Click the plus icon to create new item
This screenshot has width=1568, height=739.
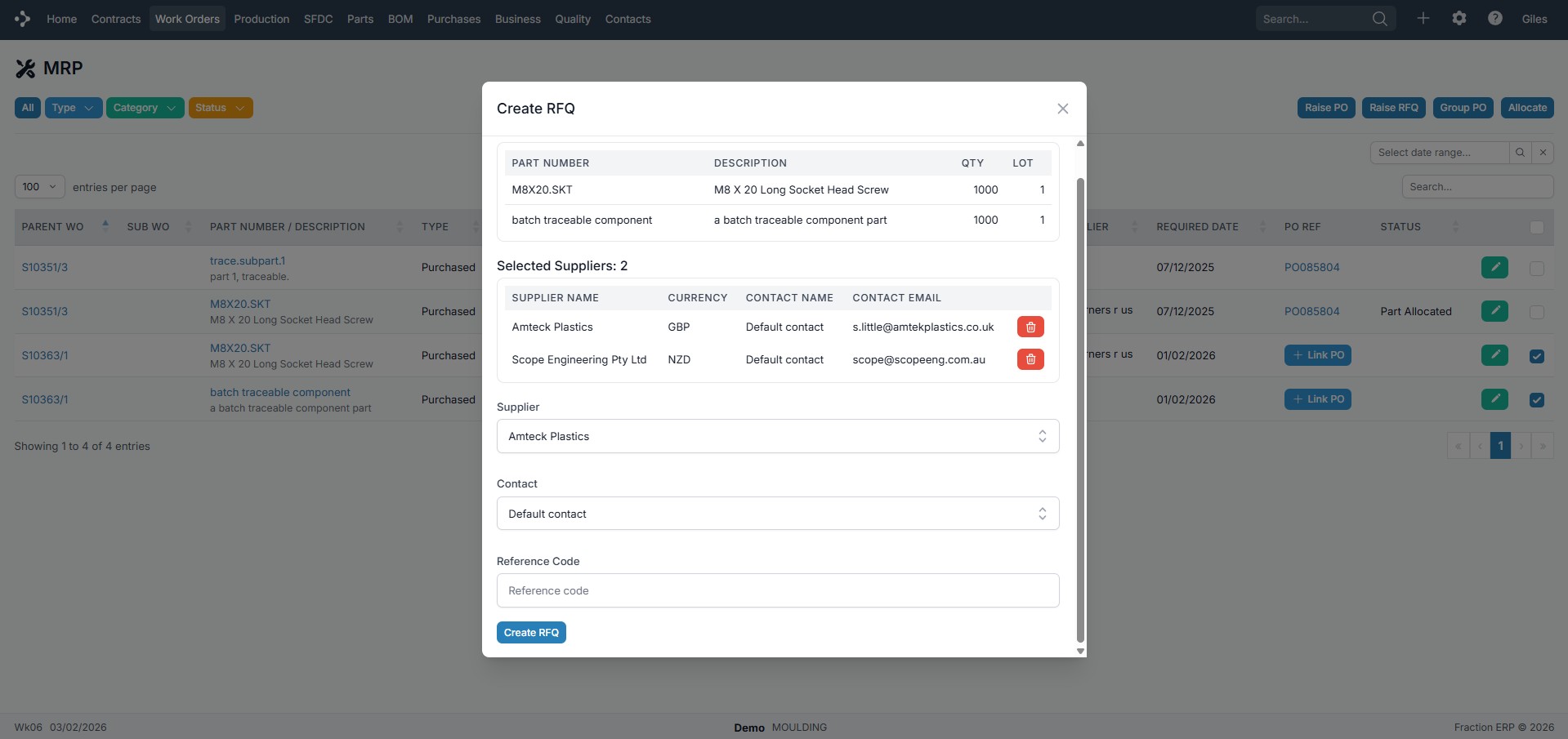pyautogui.click(x=1423, y=18)
